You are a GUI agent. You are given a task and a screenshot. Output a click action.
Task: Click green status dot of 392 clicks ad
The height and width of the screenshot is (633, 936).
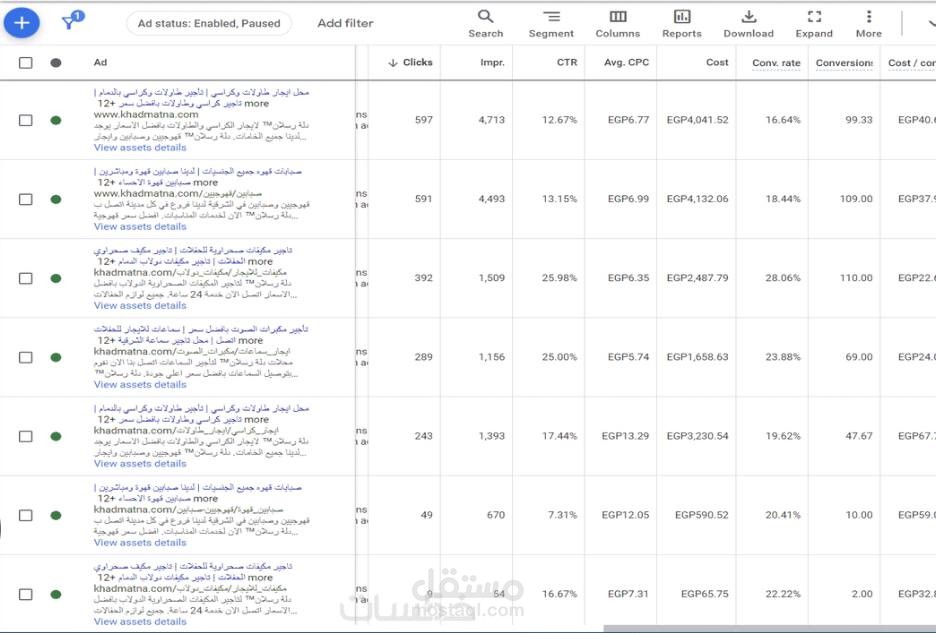[x=56, y=278]
